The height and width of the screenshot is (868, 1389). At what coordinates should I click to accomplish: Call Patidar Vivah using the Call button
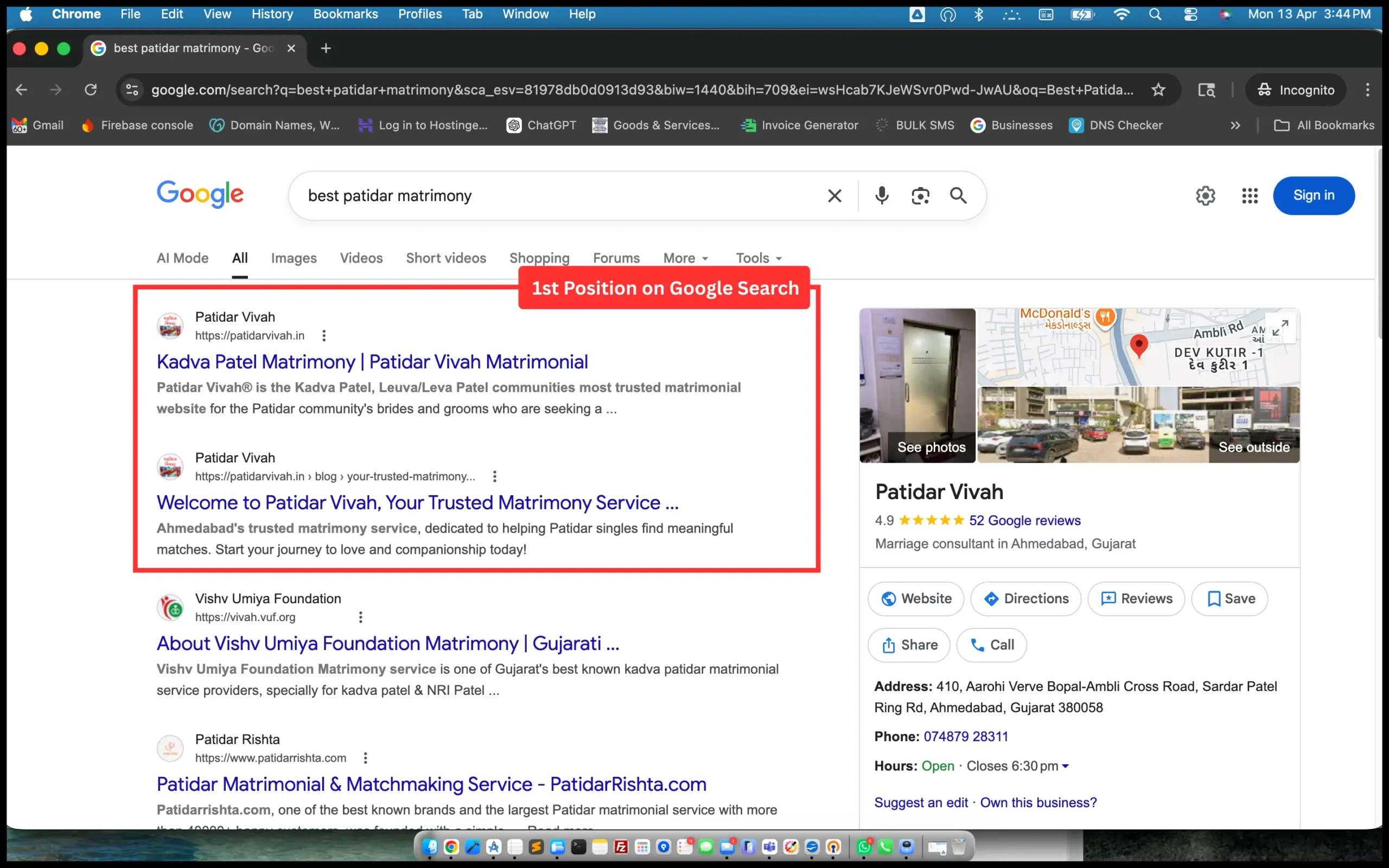992,645
